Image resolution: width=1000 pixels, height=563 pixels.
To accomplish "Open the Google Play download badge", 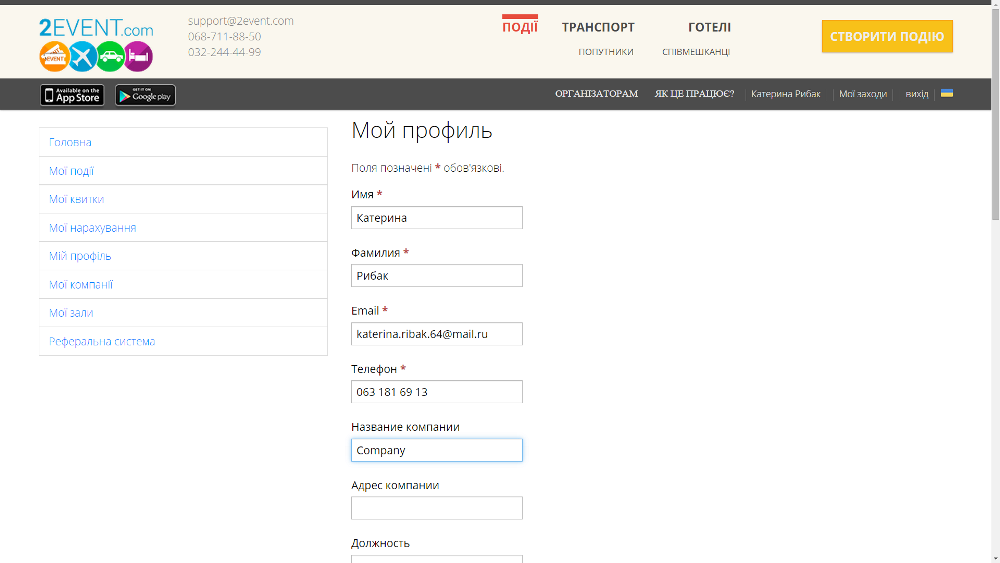I will click(x=145, y=95).
